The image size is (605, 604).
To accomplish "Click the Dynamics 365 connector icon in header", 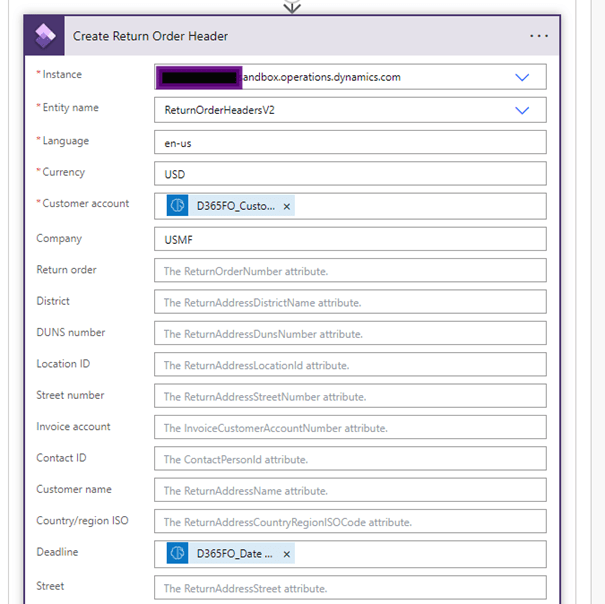I will pyautogui.click(x=46, y=36).
